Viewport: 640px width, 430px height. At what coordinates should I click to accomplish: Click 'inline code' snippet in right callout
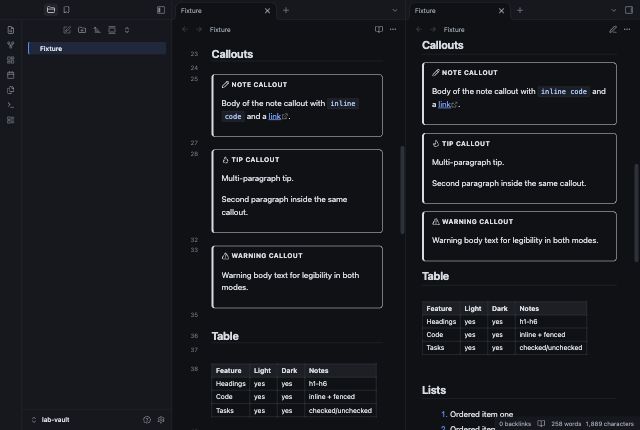[564, 92]
